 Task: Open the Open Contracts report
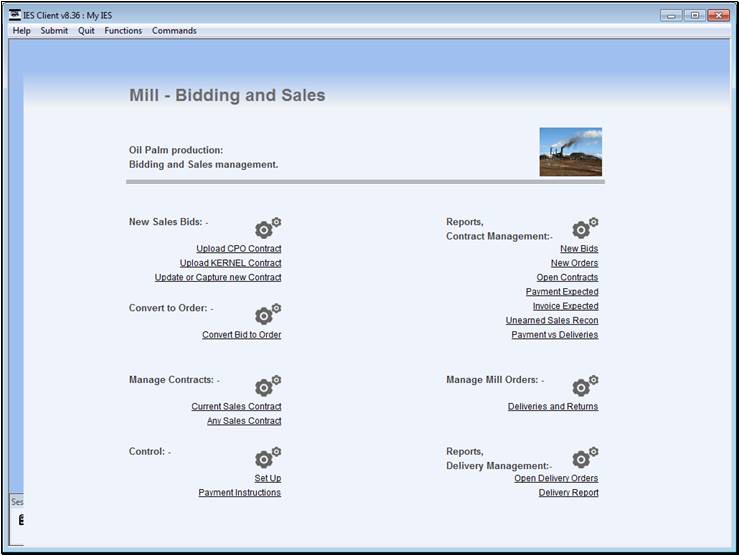click(567, 277)
